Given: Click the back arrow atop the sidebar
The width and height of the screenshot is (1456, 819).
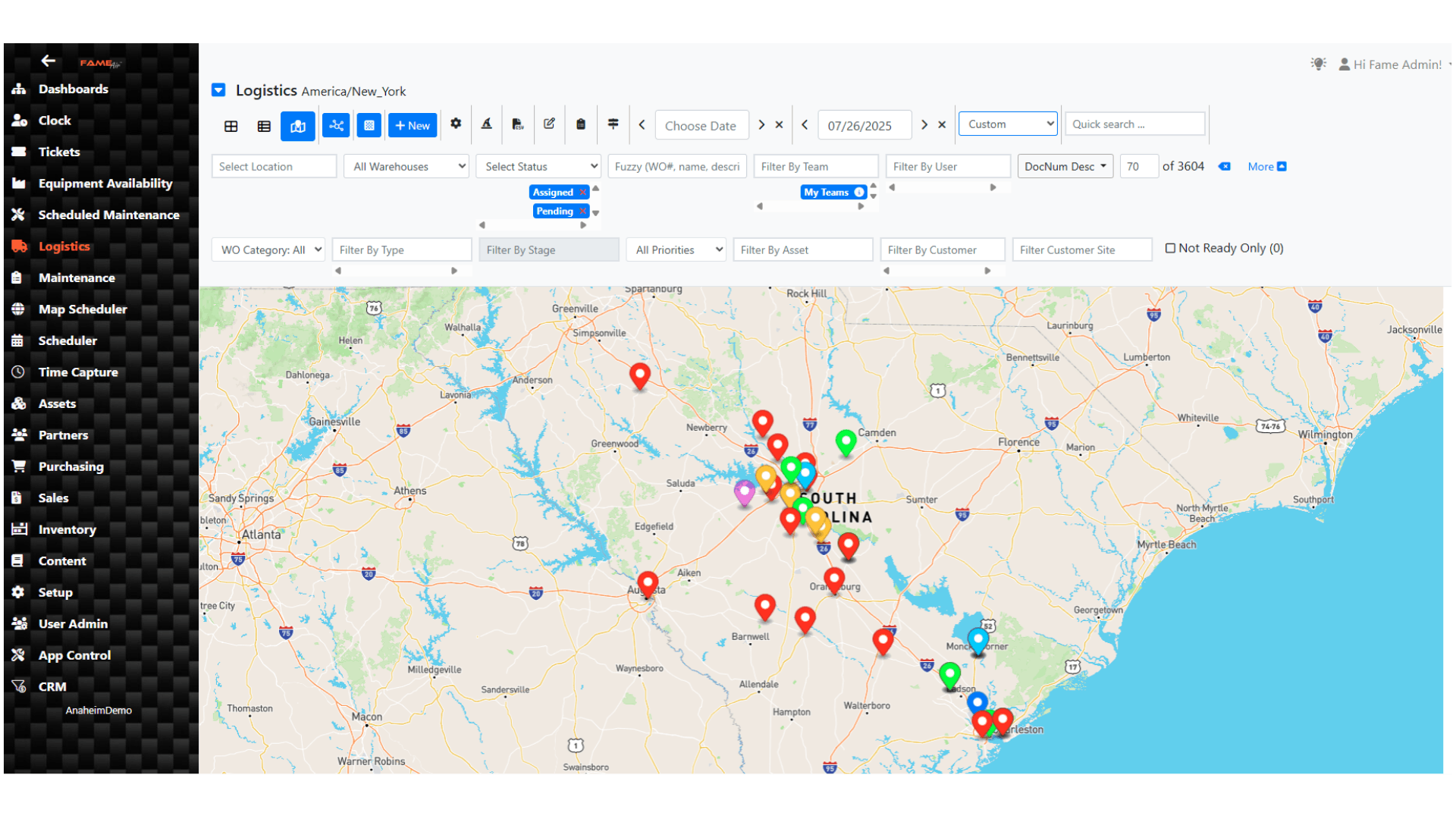Looking at the screenshot, I should (49, 61).
